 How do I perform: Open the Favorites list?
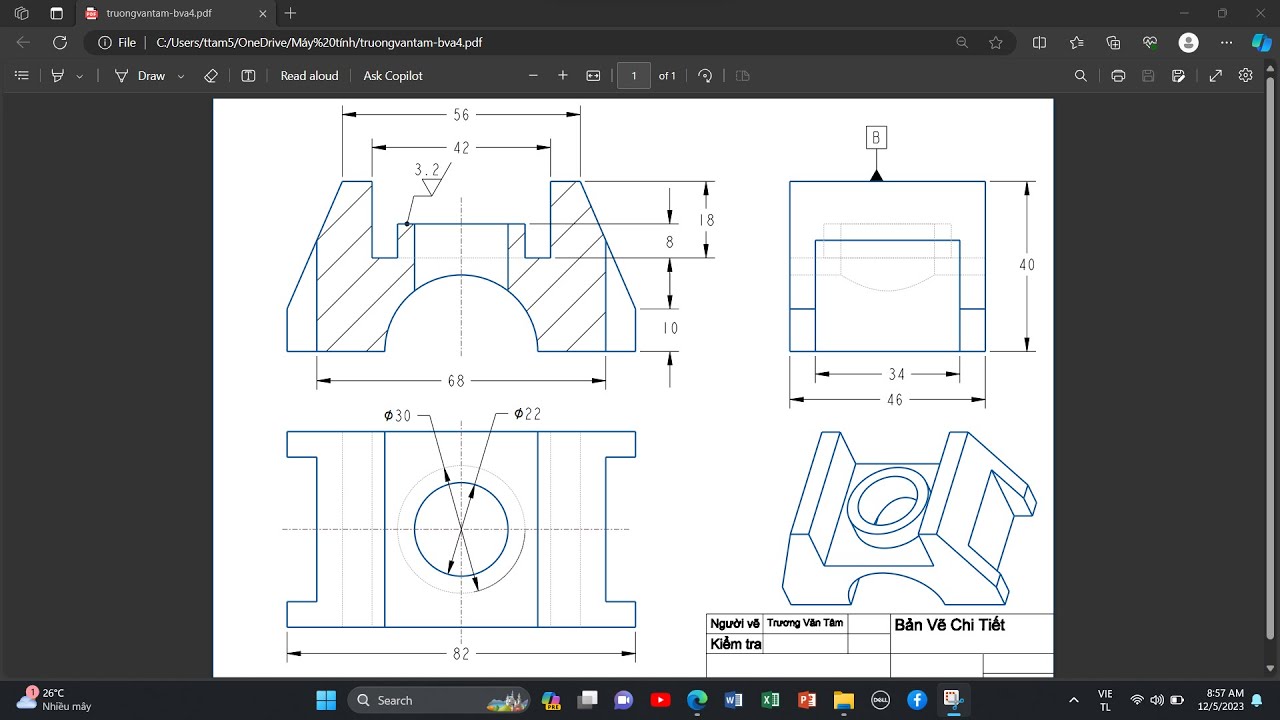(x=1076, y=43)
